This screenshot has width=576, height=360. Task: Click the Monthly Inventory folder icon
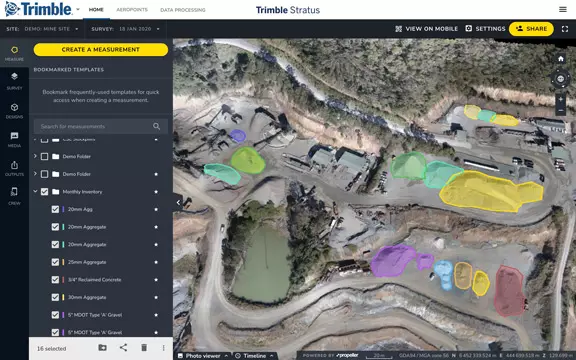point(55,192)
